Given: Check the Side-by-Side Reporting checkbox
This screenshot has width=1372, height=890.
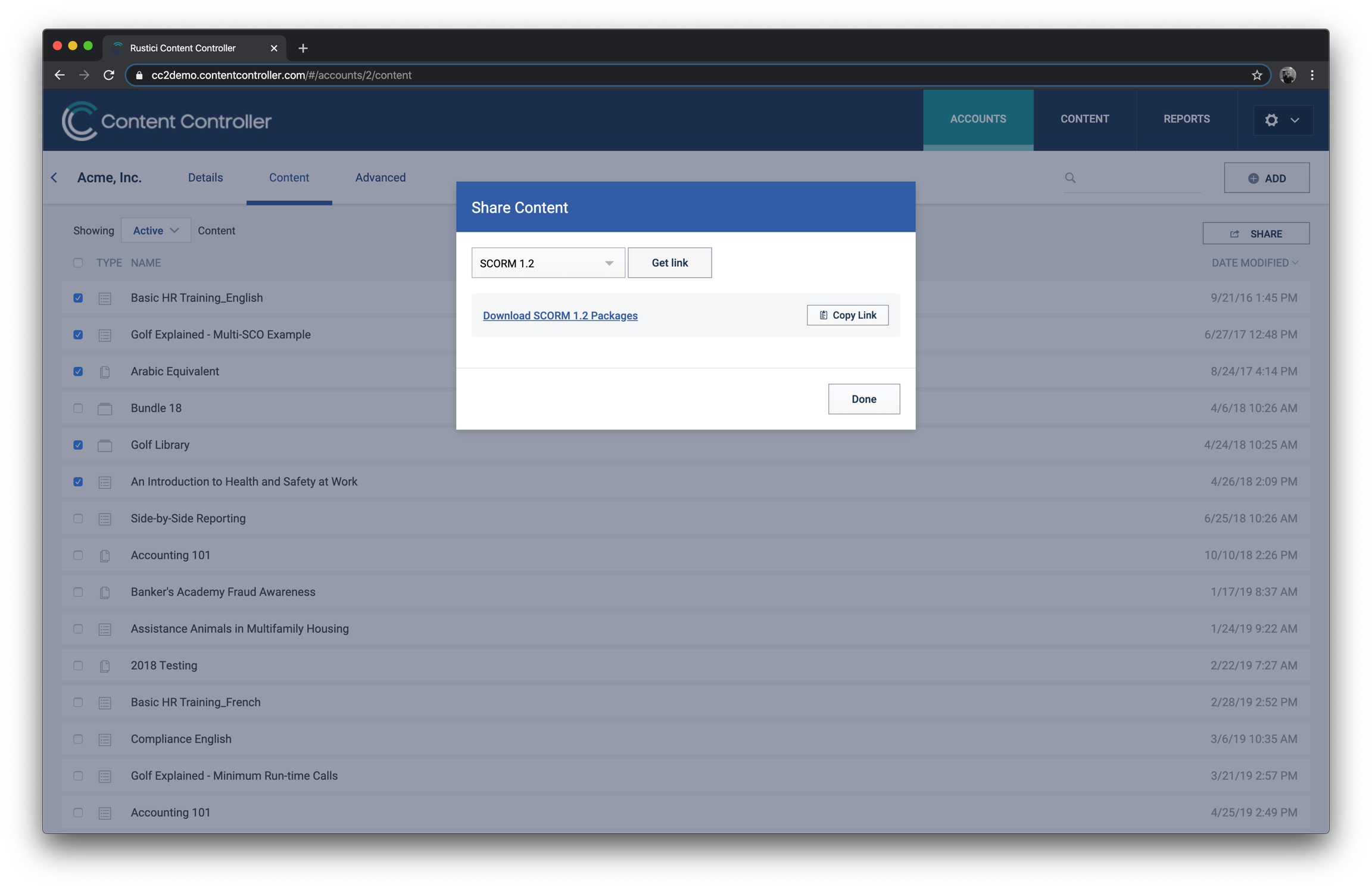Looking at the screenshot, I should (x=78, y=518).
